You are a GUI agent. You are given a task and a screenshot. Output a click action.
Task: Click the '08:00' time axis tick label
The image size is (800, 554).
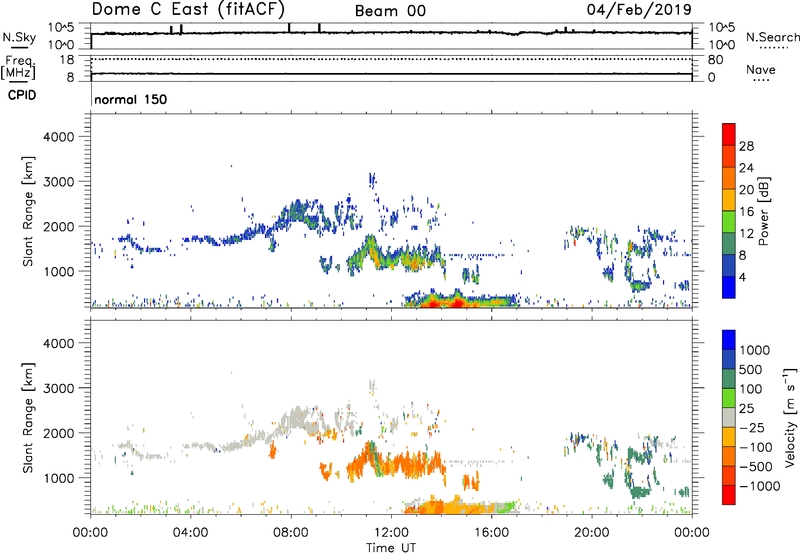coord(291,533)
